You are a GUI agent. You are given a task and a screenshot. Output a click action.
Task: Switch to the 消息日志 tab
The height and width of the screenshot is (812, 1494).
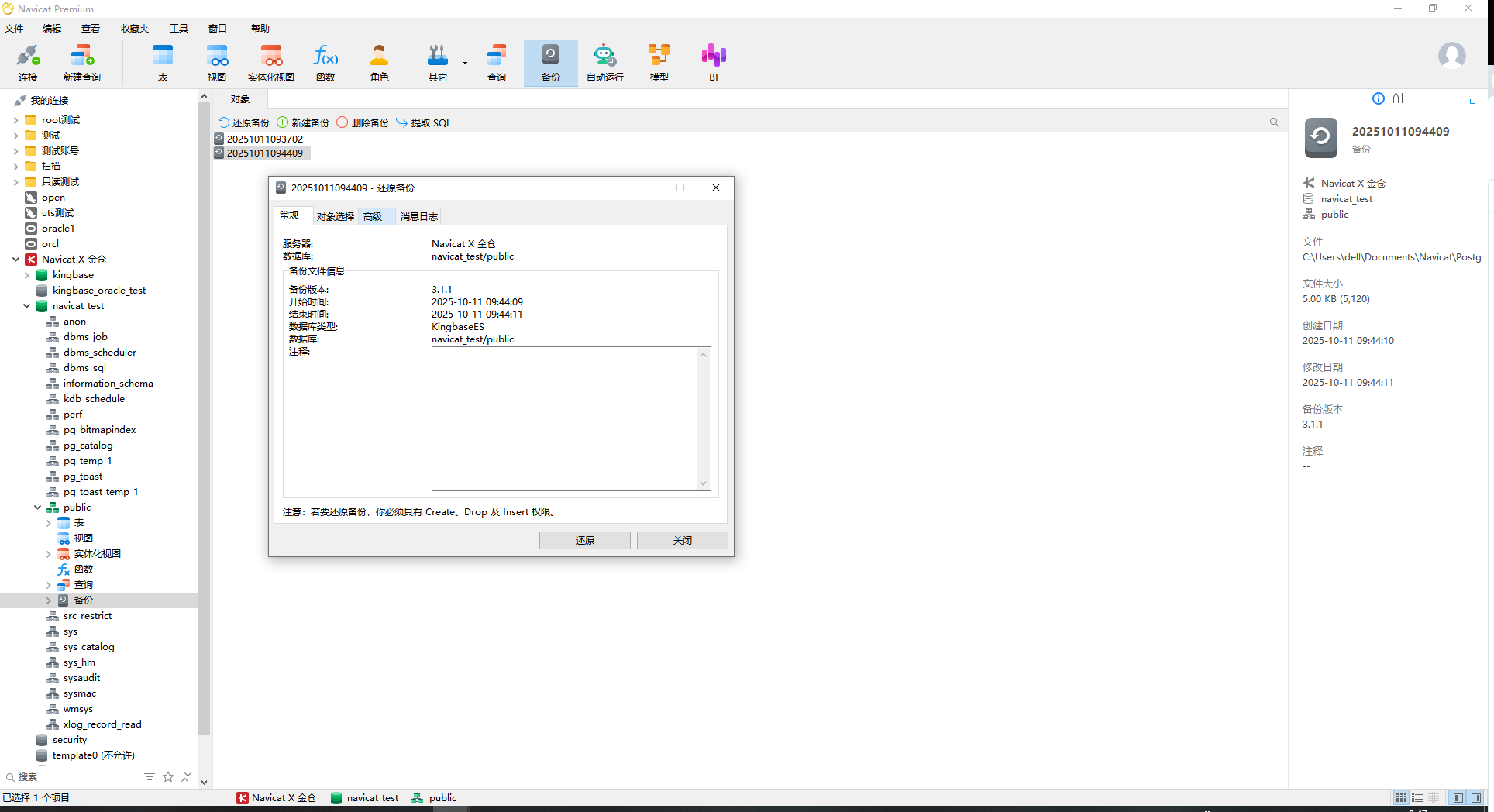419,216
